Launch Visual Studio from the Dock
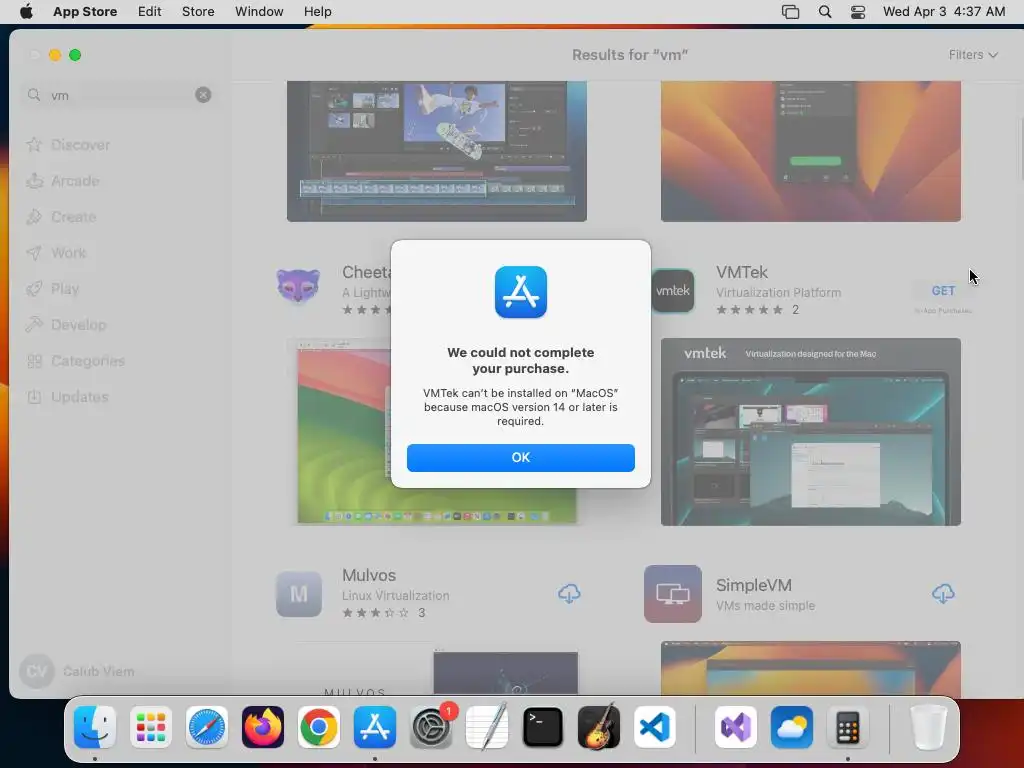This screenshot has height=768, width=1024. [735, 727]
